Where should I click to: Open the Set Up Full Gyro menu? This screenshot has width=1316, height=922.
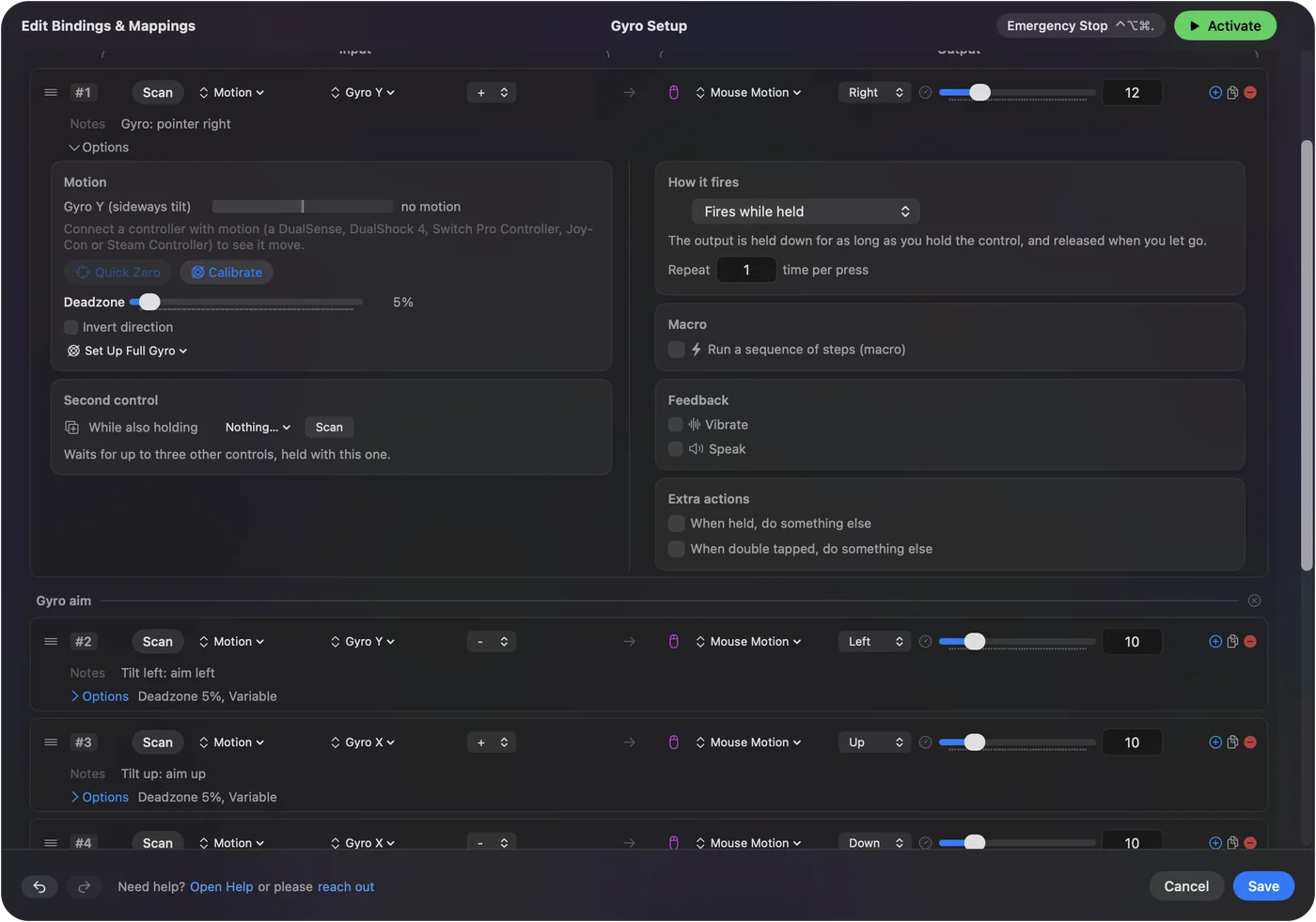pos(128,351)
